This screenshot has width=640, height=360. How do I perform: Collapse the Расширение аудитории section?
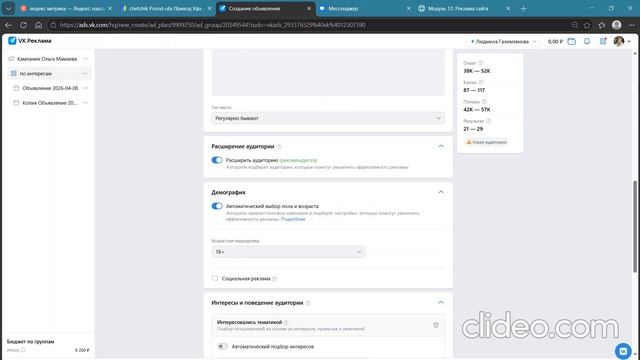(x=440, y=146)
